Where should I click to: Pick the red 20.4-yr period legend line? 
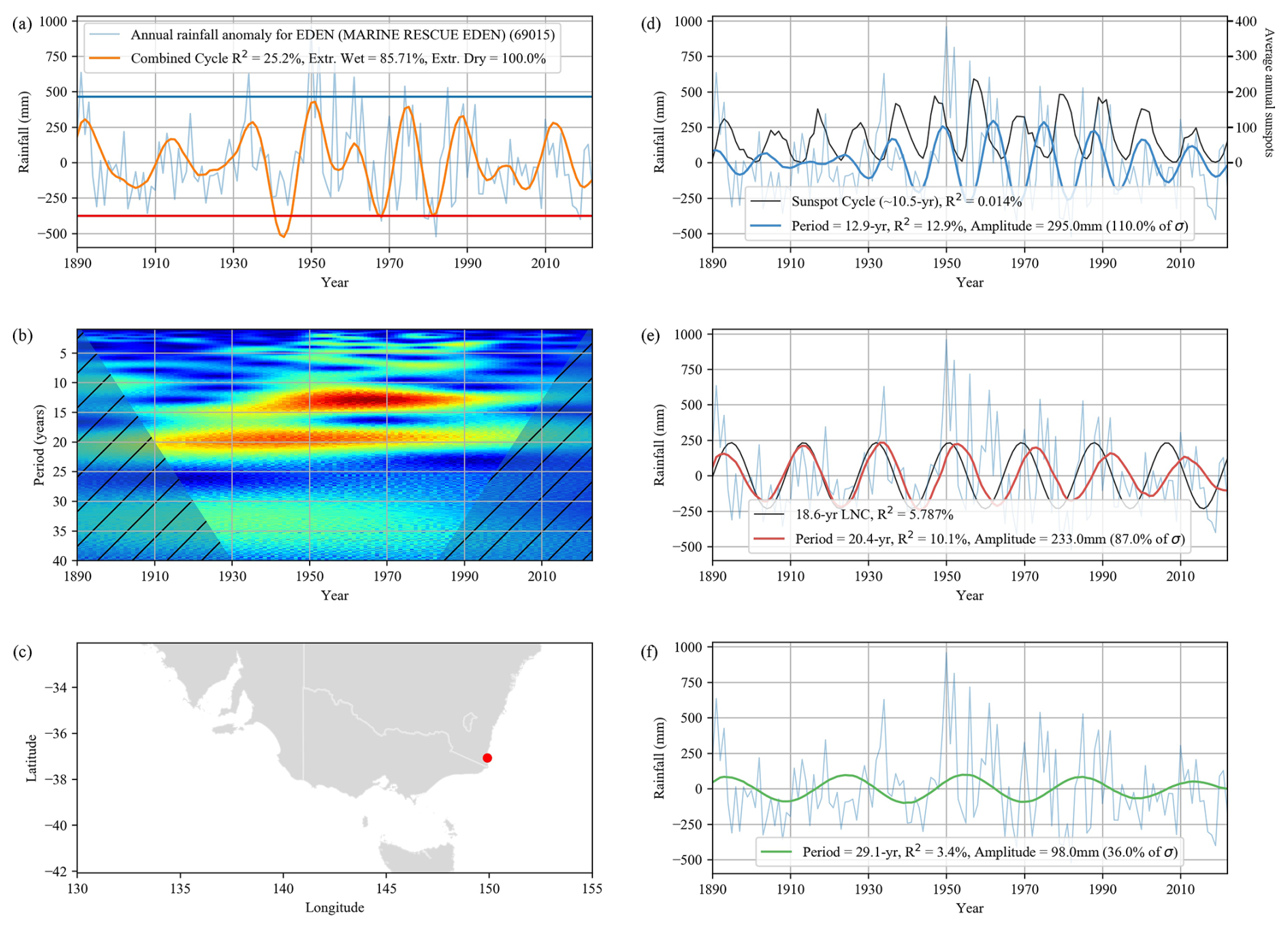click(x=769, y=538)
